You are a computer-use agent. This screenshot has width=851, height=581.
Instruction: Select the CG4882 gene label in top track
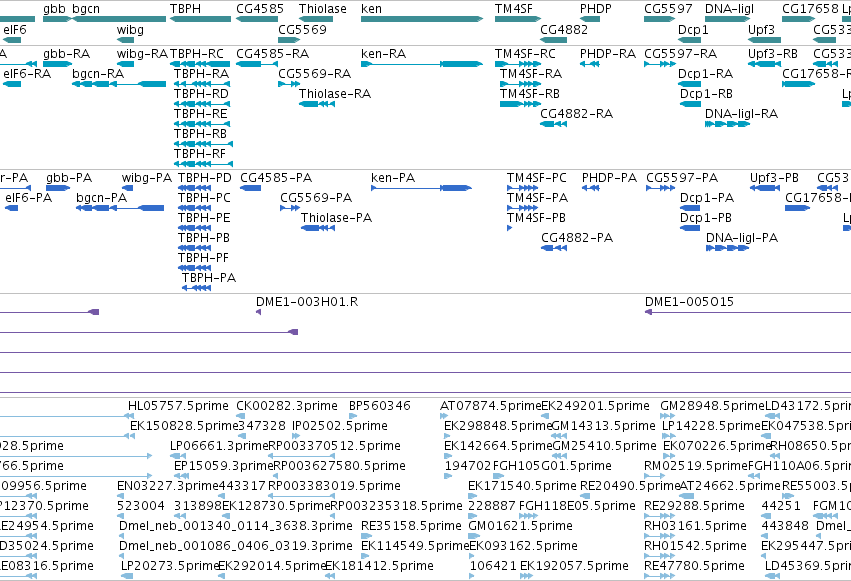click(x=564, y=29)
